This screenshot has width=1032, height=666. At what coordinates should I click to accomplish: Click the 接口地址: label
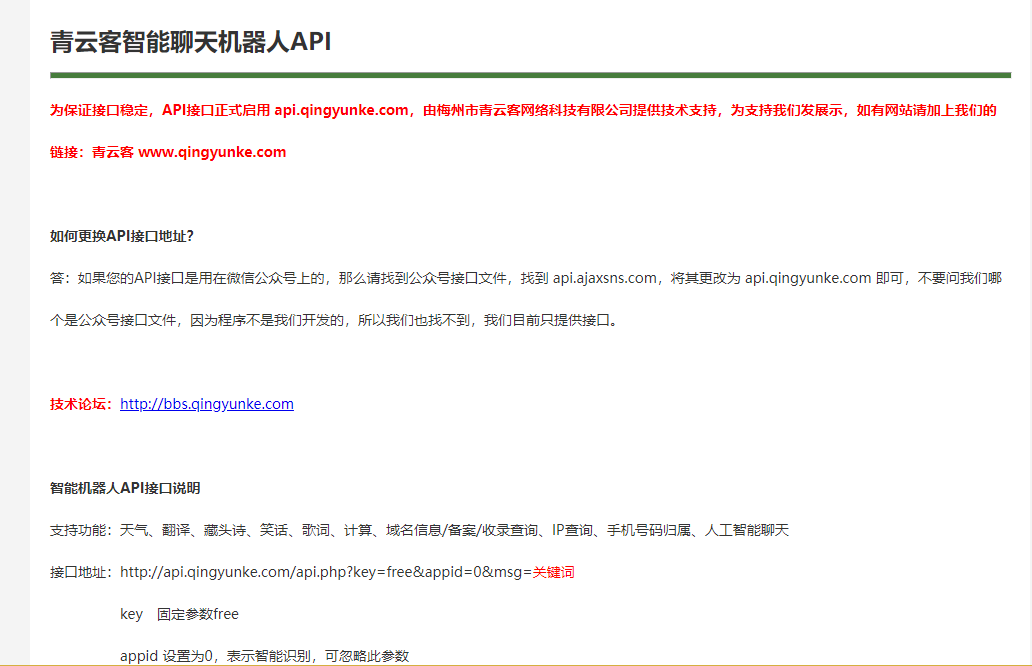tap(82, 573)
